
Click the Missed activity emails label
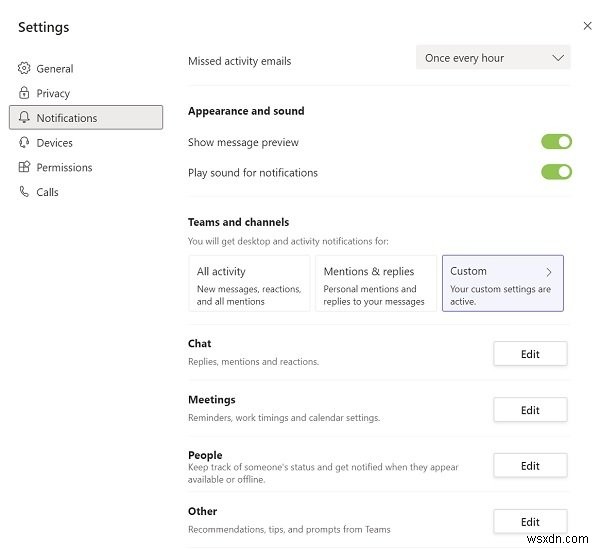[240, 61]
